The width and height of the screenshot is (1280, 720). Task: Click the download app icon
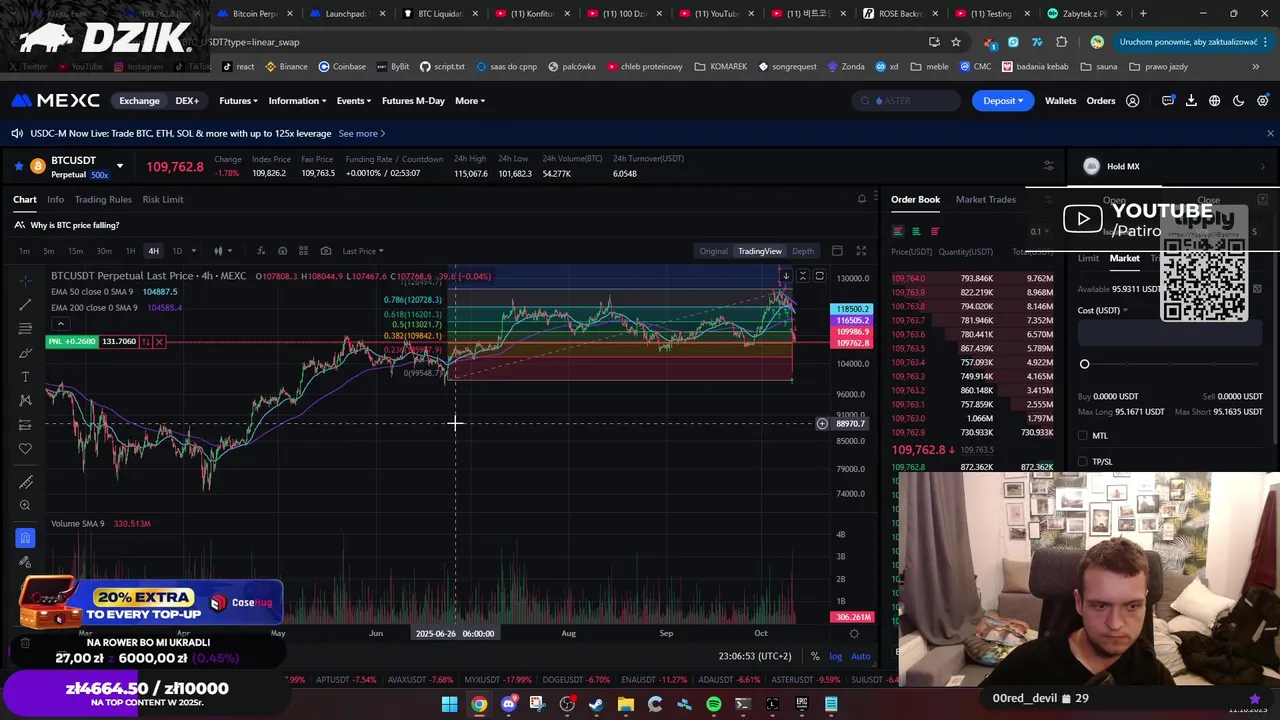pyautogui.click(x=1191, y=101)
